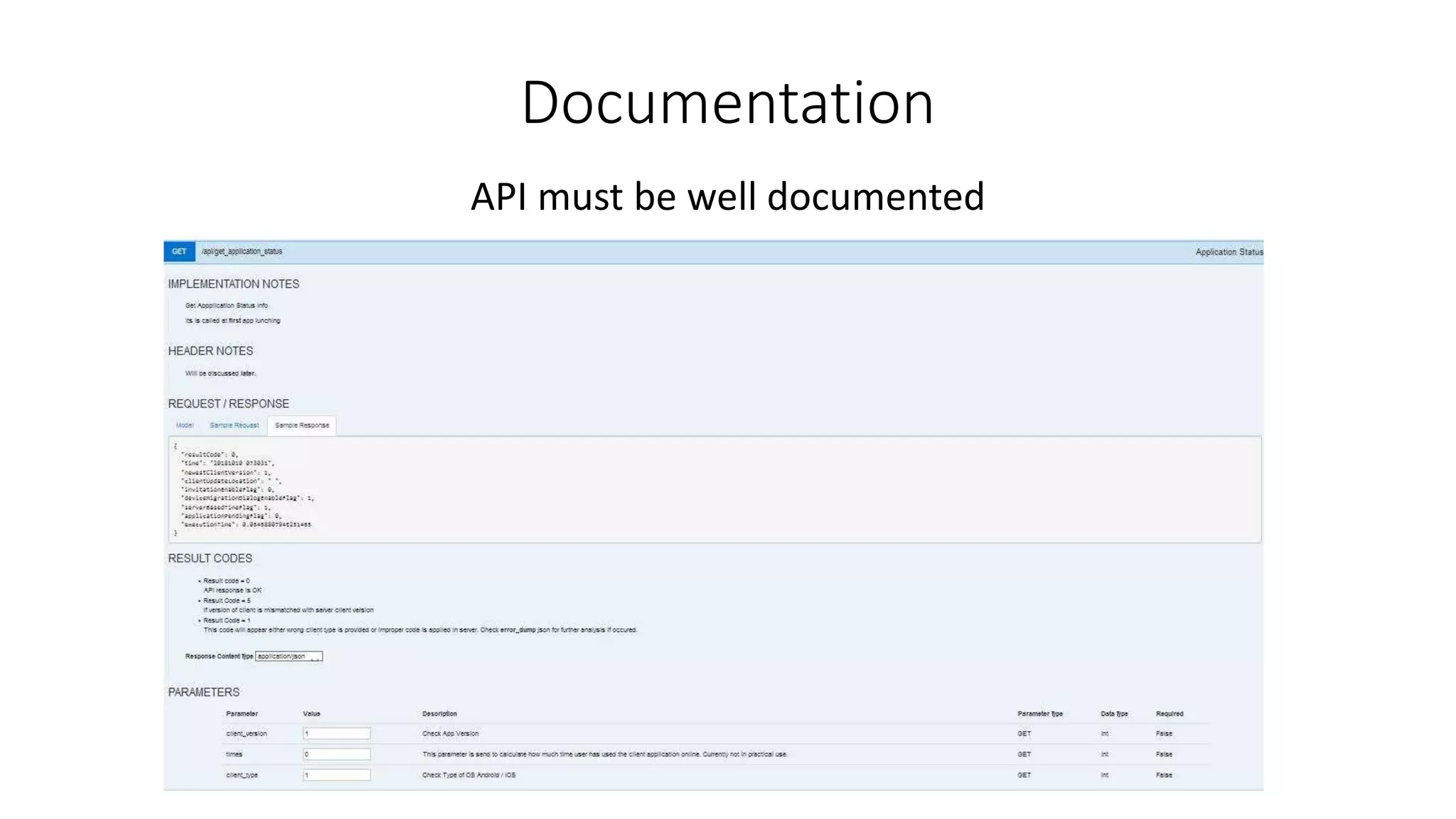This screenshot has width=1456, height=819.
Task: Click the Parameter Type column header
Action: pos(1040,714)
